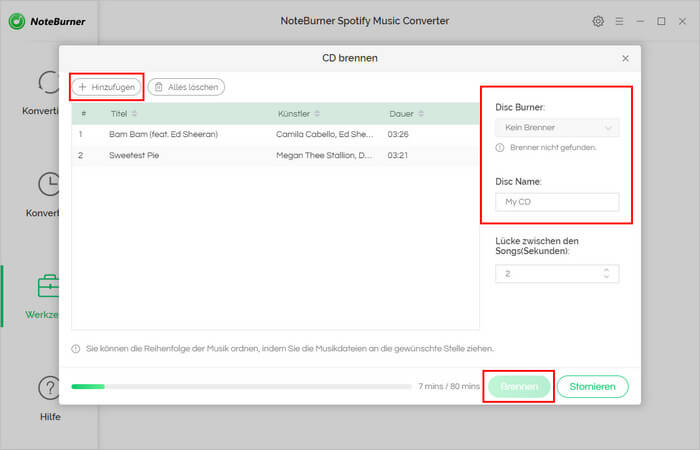Screen dimensions: 700x450
Task: Select the Bam Bam (feat. Ed Sheeran) row
Action: click(275, 134)
